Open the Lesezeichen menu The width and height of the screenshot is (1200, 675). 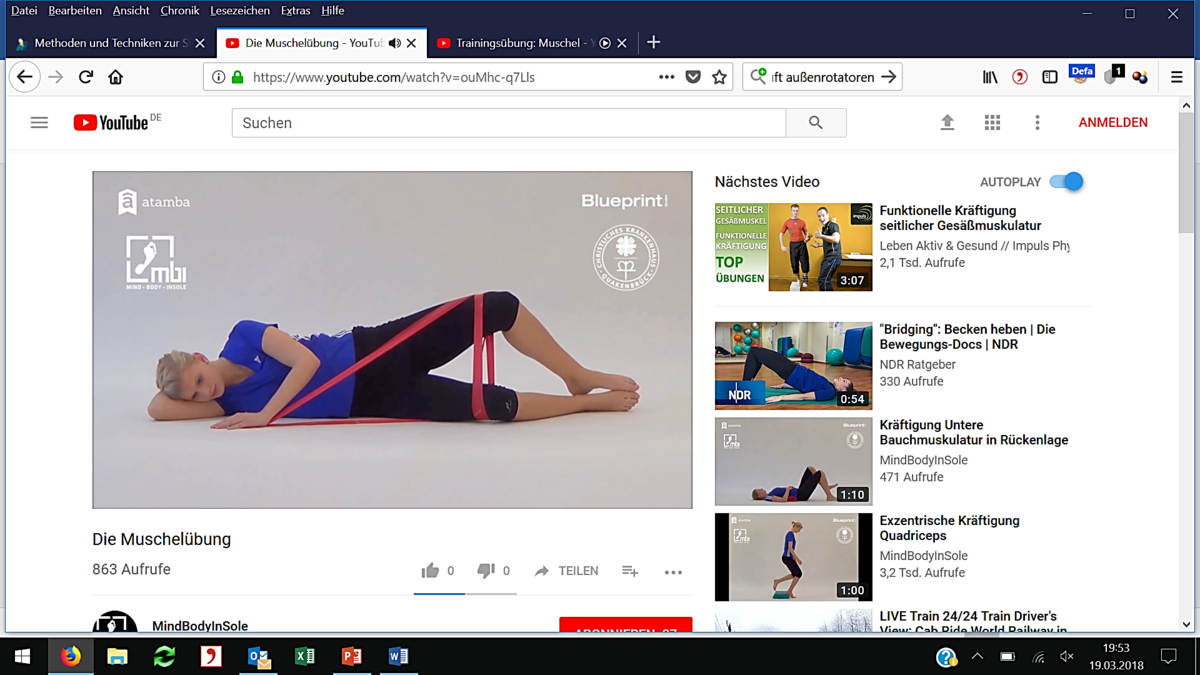click(x=240, y=11)
